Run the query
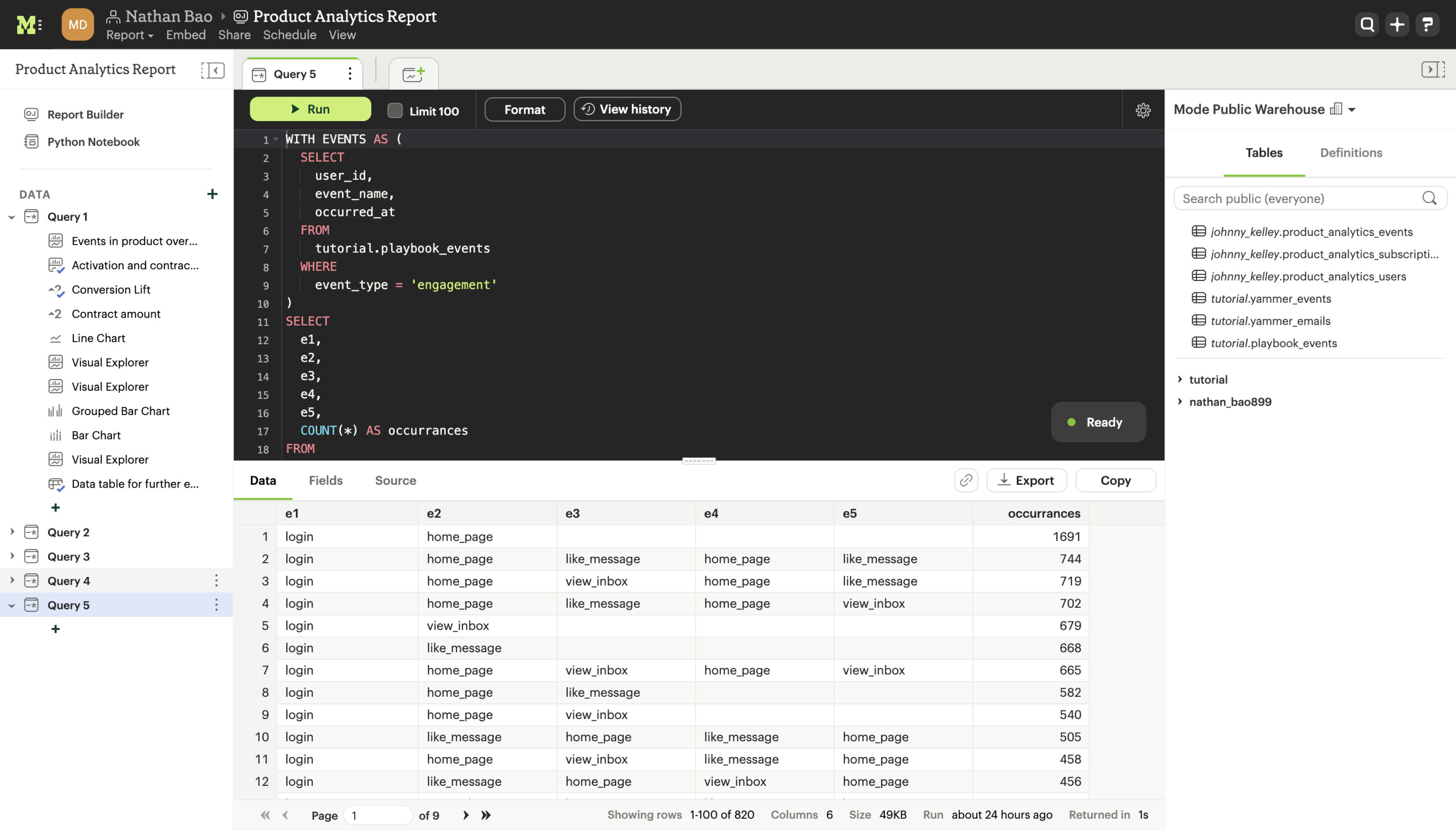This screenshot has height=831, width=1456. (x=310, y=109)
